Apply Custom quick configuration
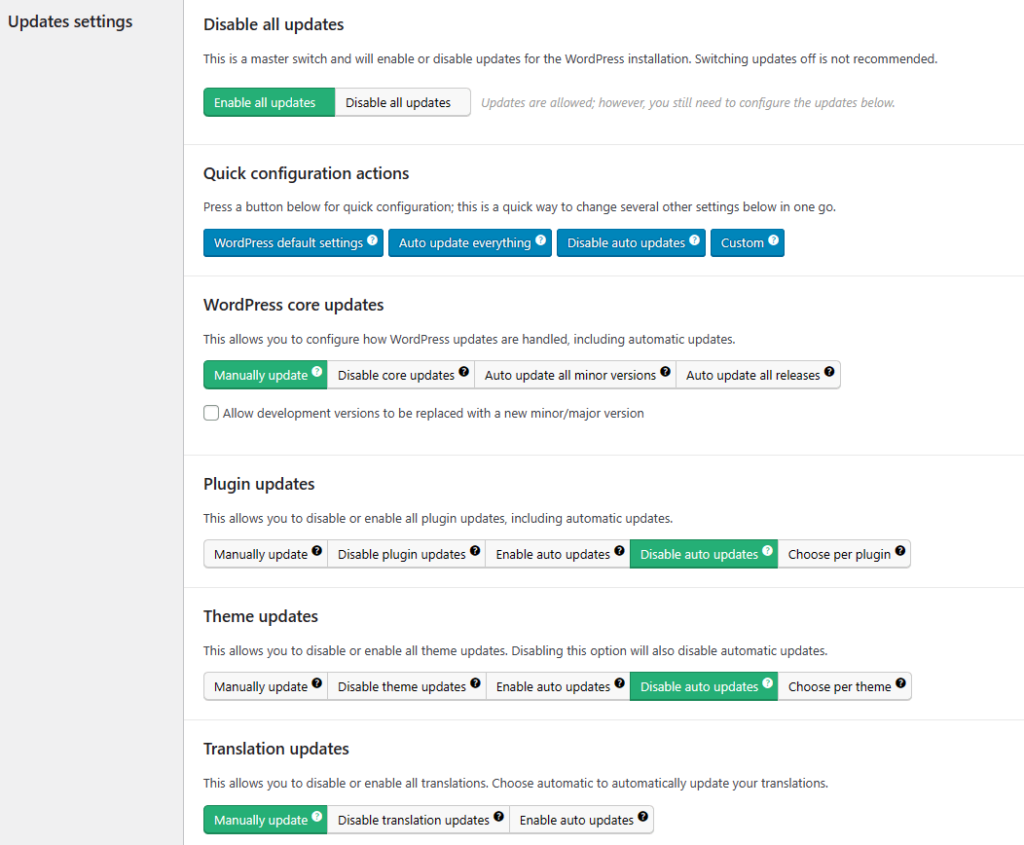 [747, 243]
